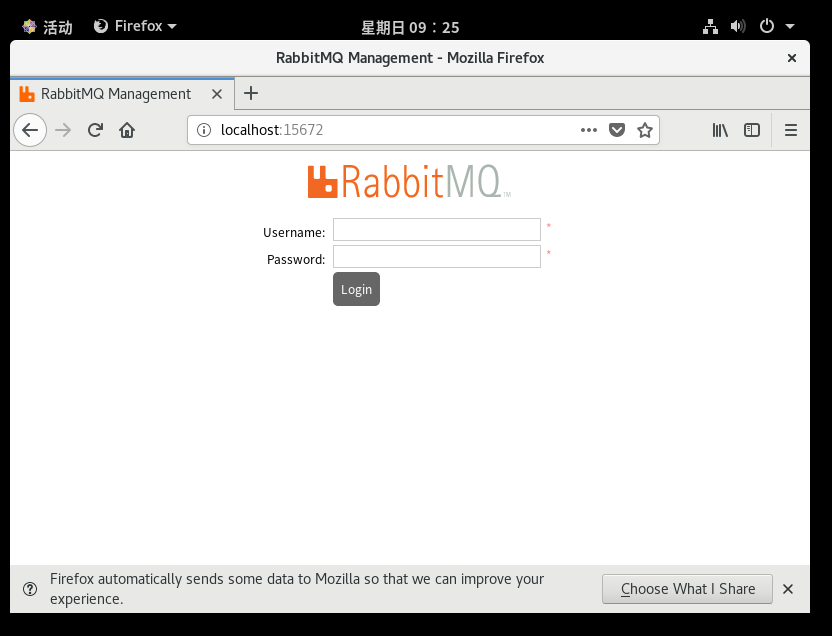Viewport: 832px width, 636px height.
Task: Show the sidebars panel
Action: 752,130
